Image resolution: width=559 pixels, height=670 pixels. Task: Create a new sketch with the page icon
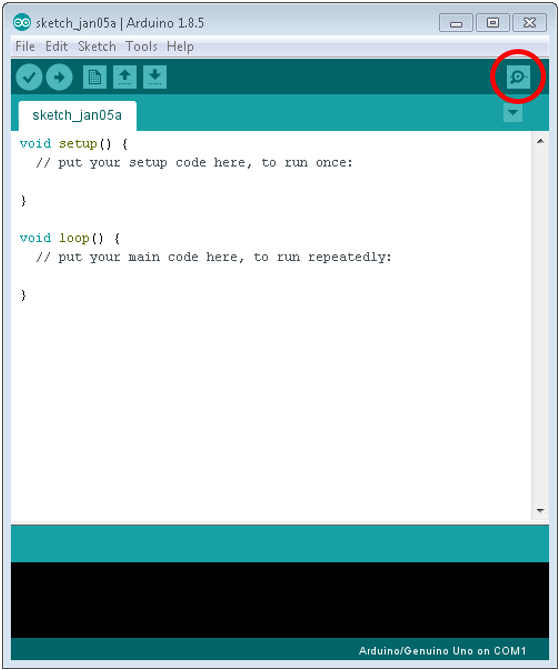[94, 77]
